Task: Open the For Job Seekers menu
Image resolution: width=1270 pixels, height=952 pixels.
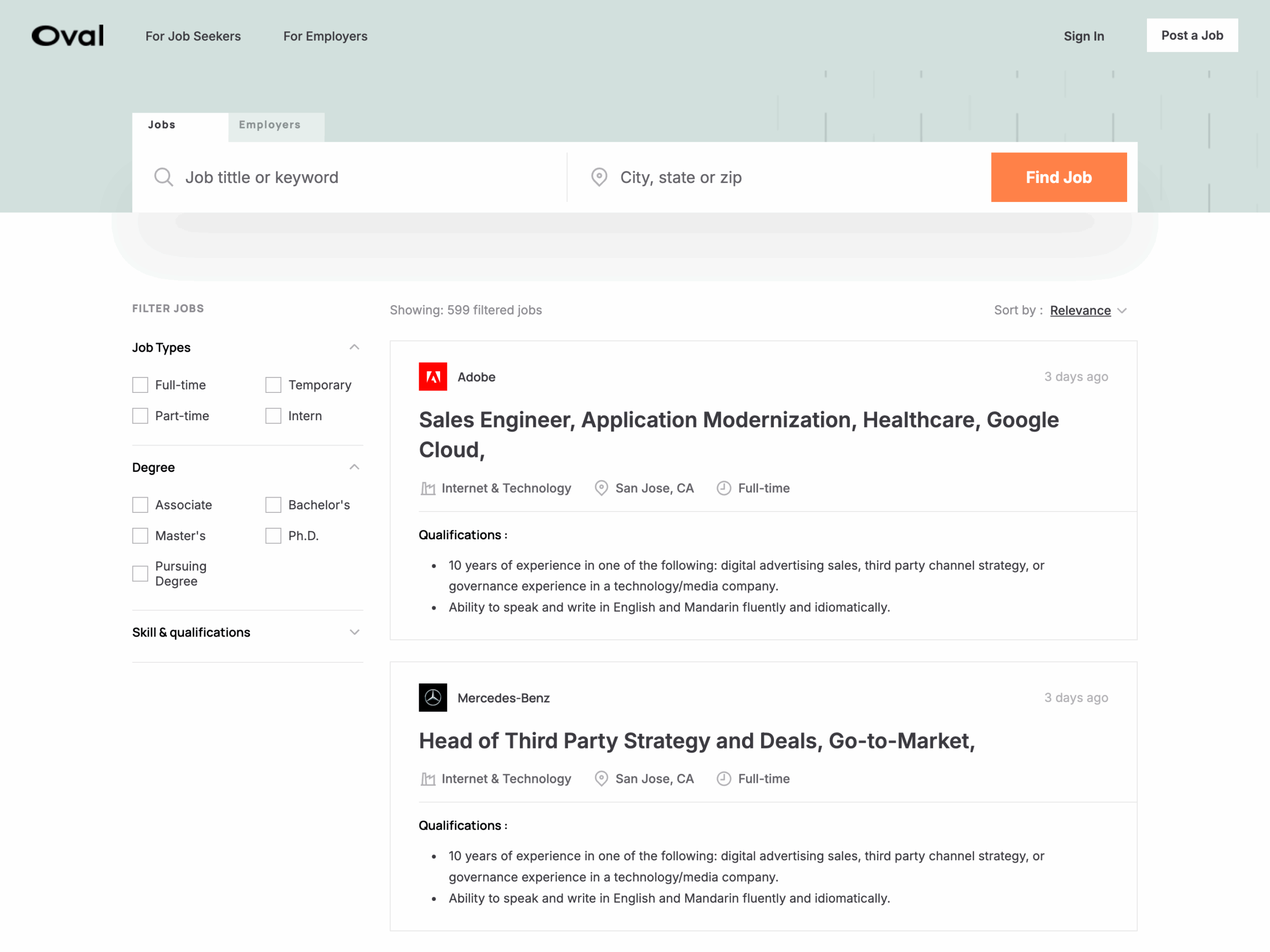Action: coord(193,36)
